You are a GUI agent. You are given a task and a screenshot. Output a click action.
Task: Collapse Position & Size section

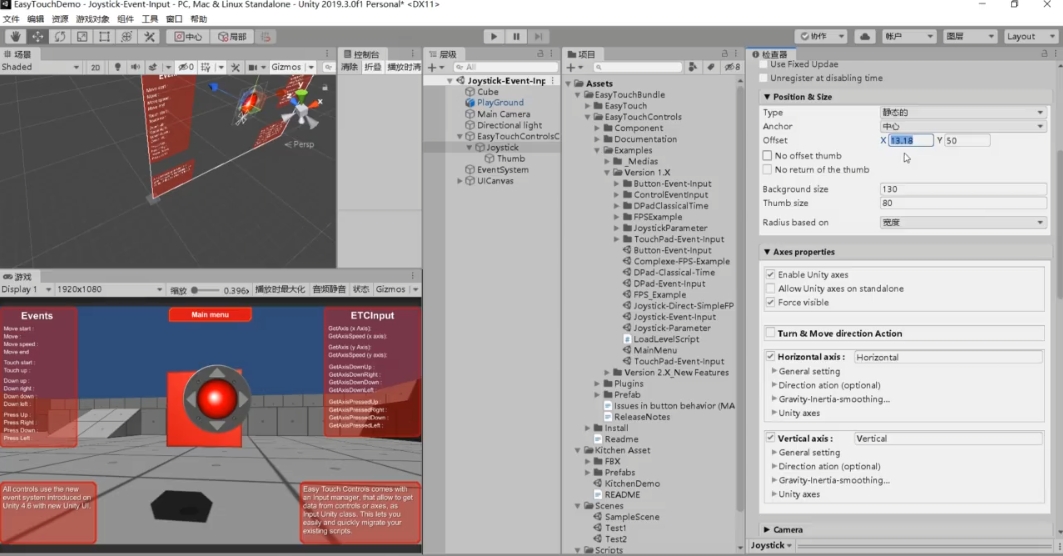point(767,97)
